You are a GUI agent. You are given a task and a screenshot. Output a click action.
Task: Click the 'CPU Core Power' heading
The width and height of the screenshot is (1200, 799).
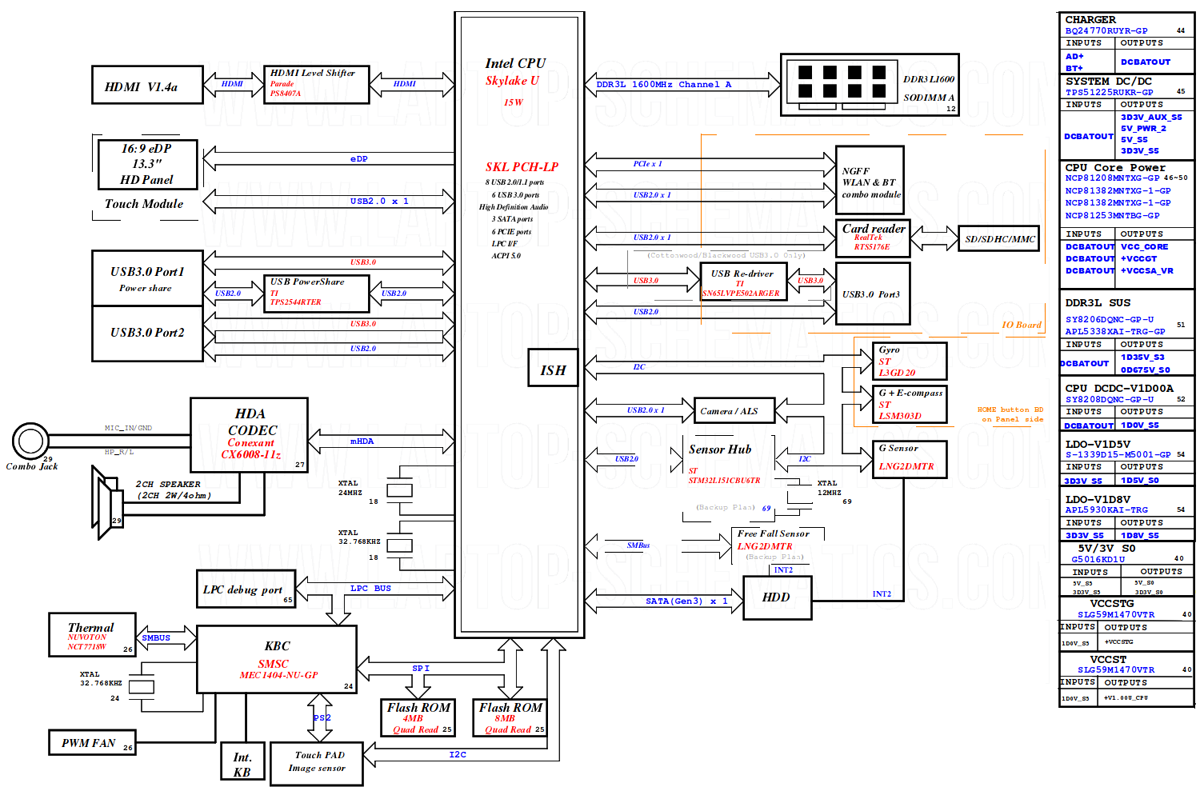(x=1115, y=167)
